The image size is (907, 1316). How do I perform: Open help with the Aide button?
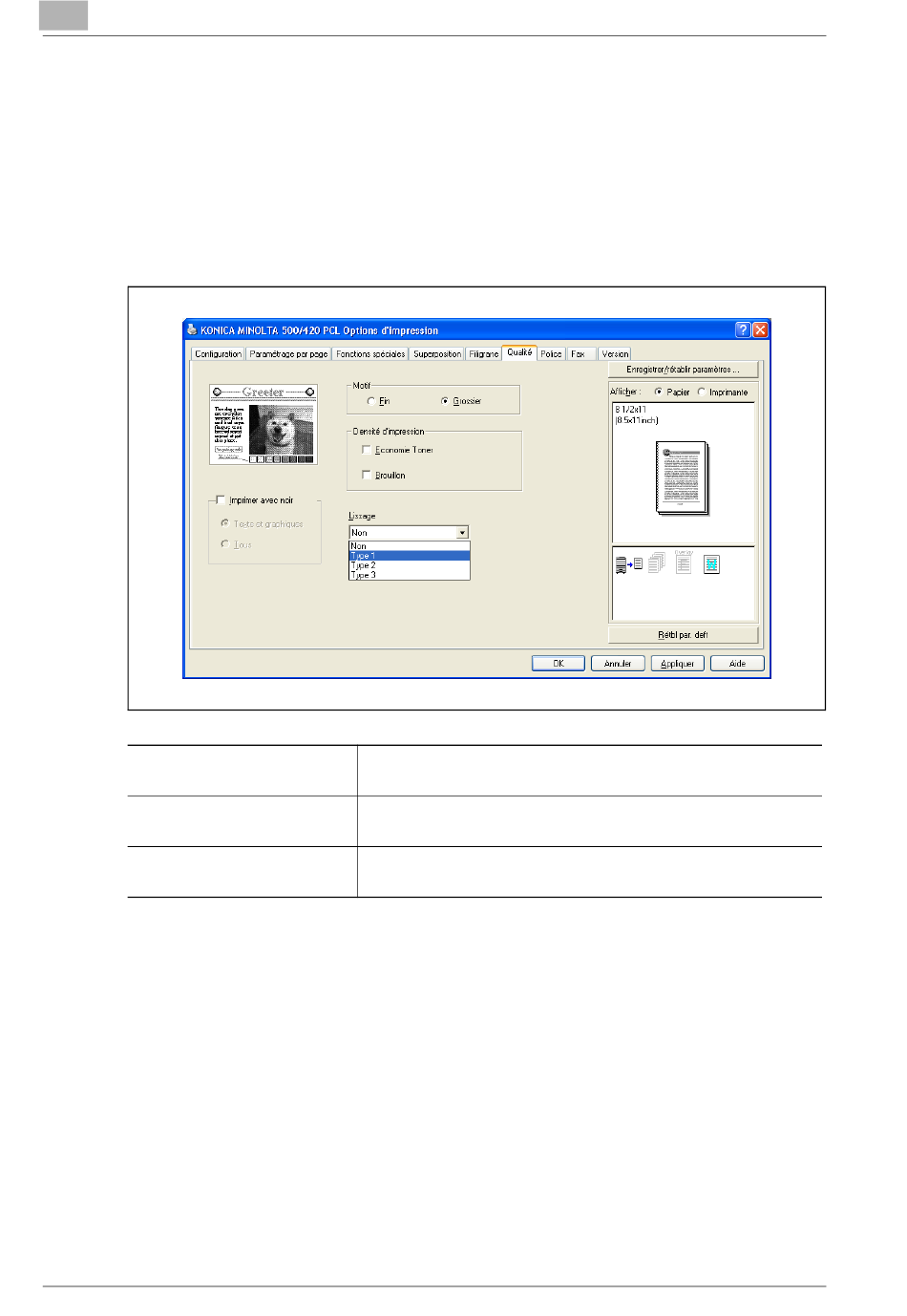click(737, 663)
